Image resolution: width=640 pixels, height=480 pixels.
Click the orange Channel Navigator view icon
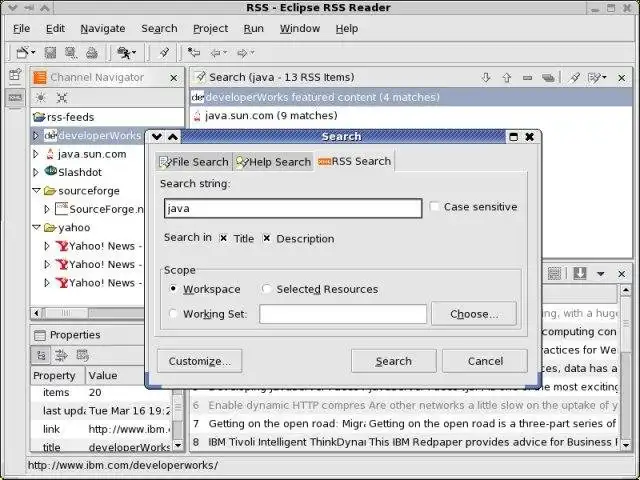(x=40, y=77)
